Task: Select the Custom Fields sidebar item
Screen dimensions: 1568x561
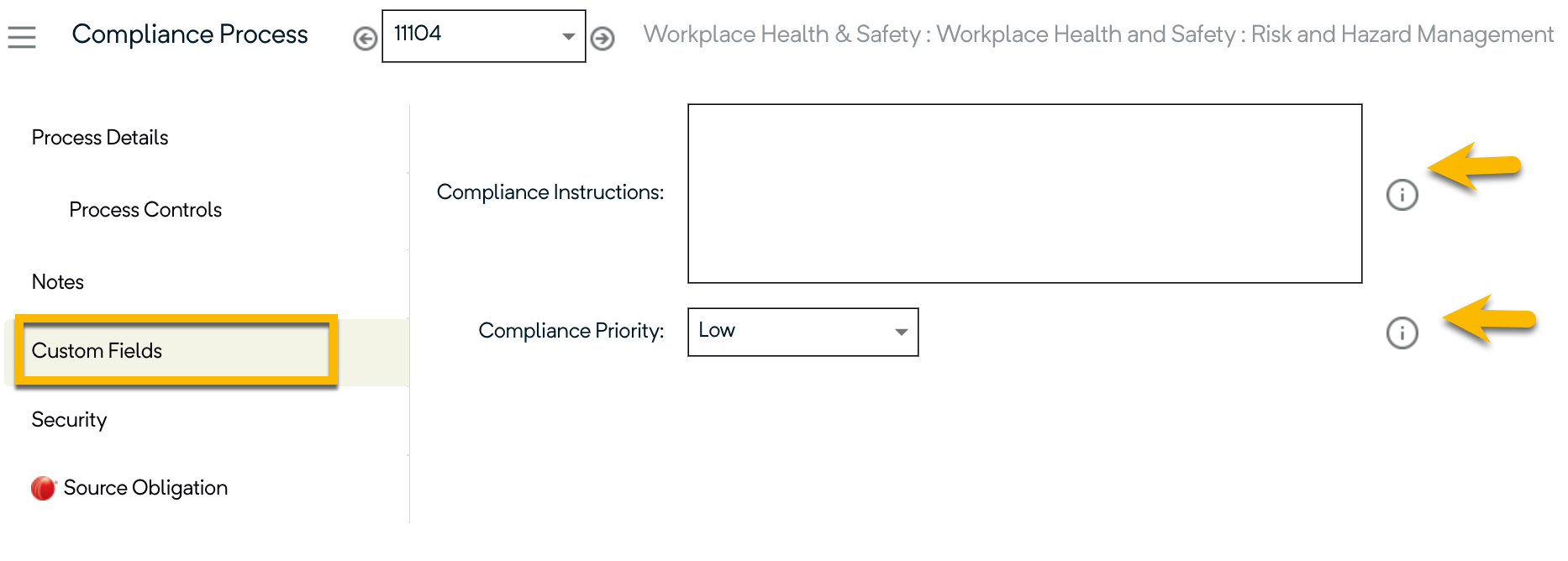Action: click(x=97, y=351)
